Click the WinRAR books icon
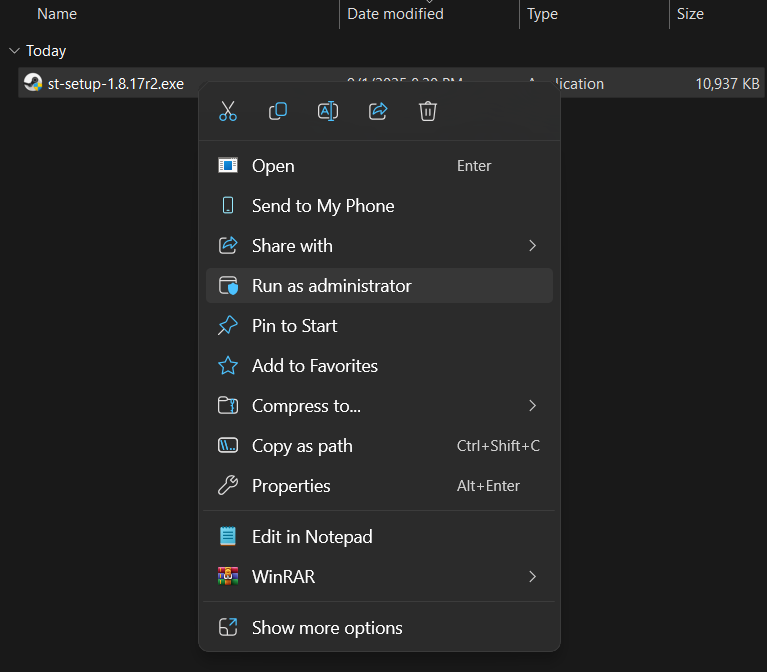 228,577
